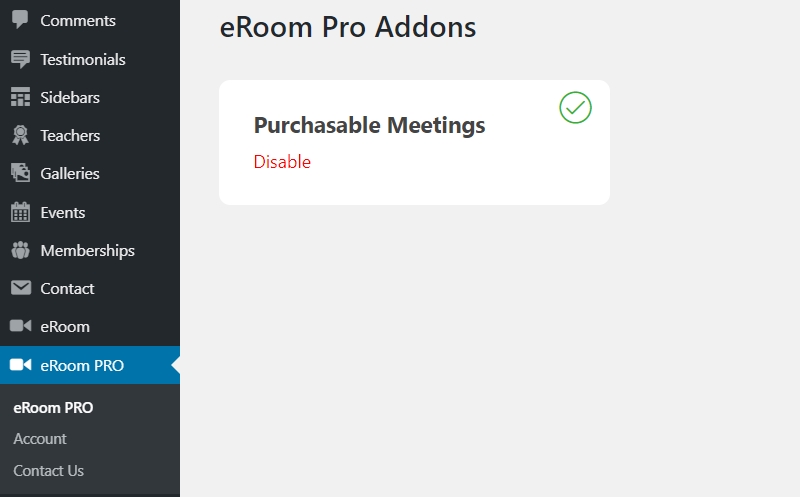Click the Purchasable Meetings card title
This screenshot has width=800, height=497.
[369, 126]
